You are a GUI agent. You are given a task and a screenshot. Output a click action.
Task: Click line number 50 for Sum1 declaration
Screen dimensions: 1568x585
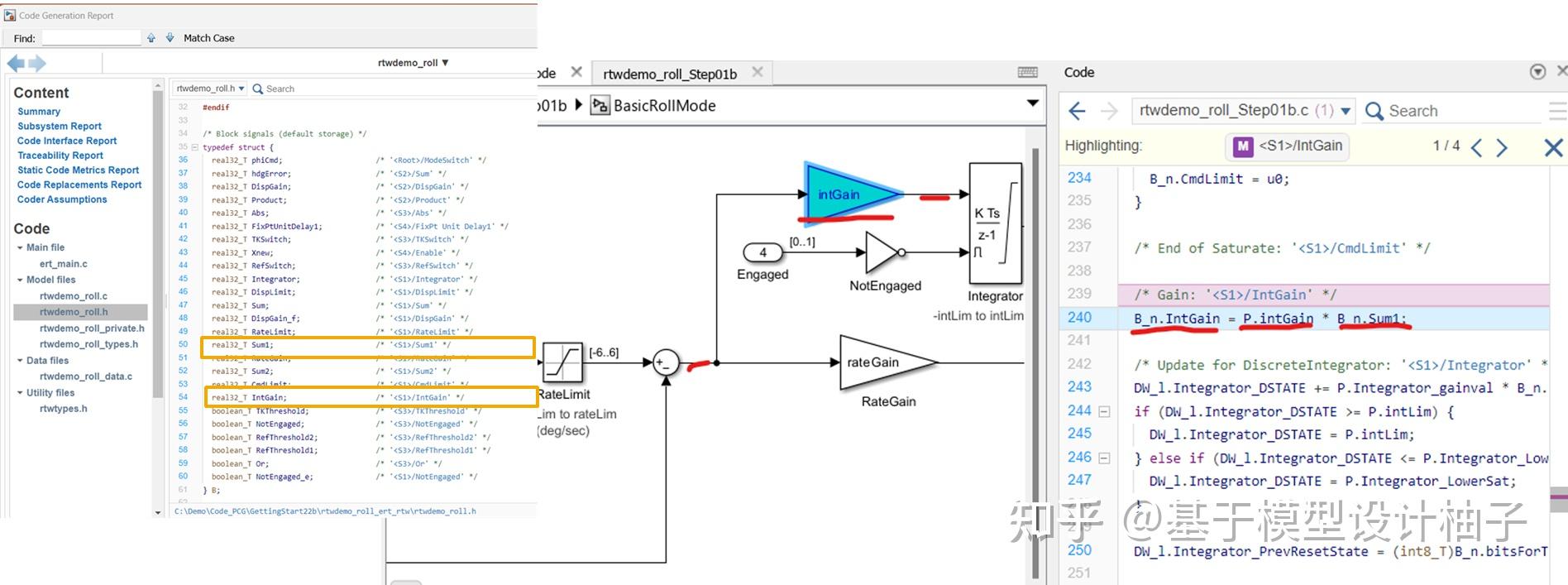[x=183, y=344]
